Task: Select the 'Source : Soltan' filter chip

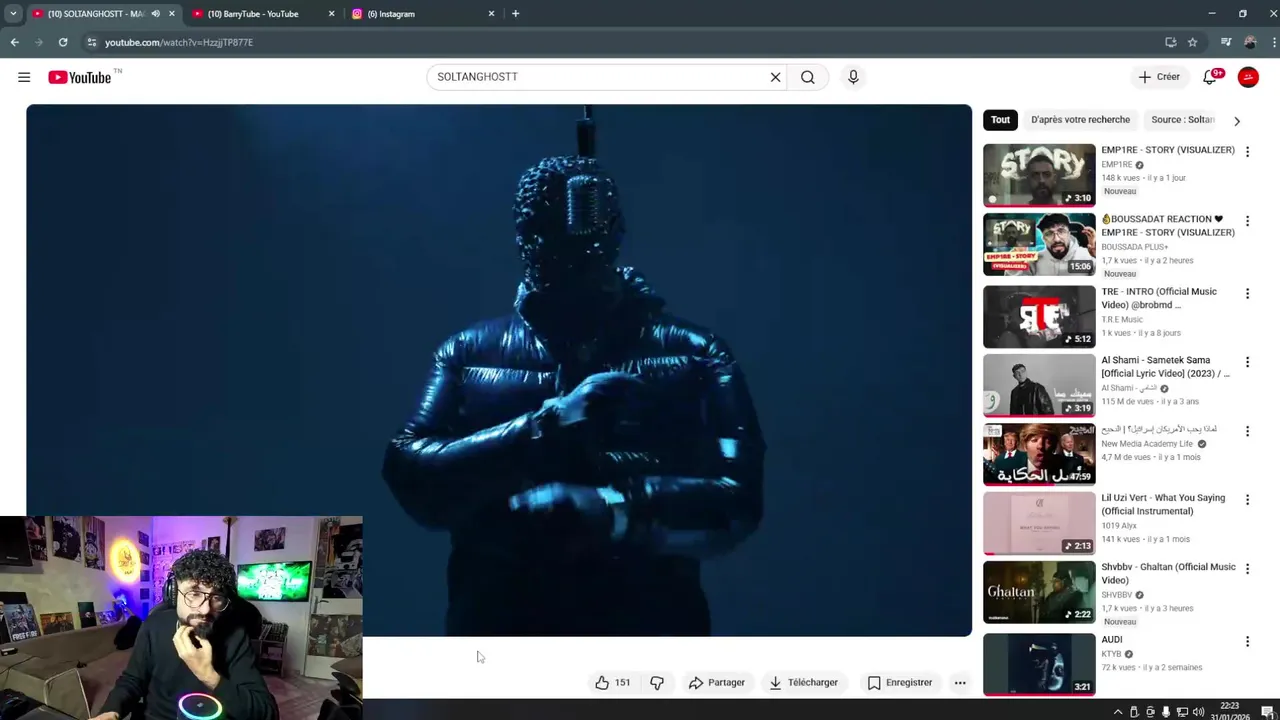Action: [x=1183, y=120]
